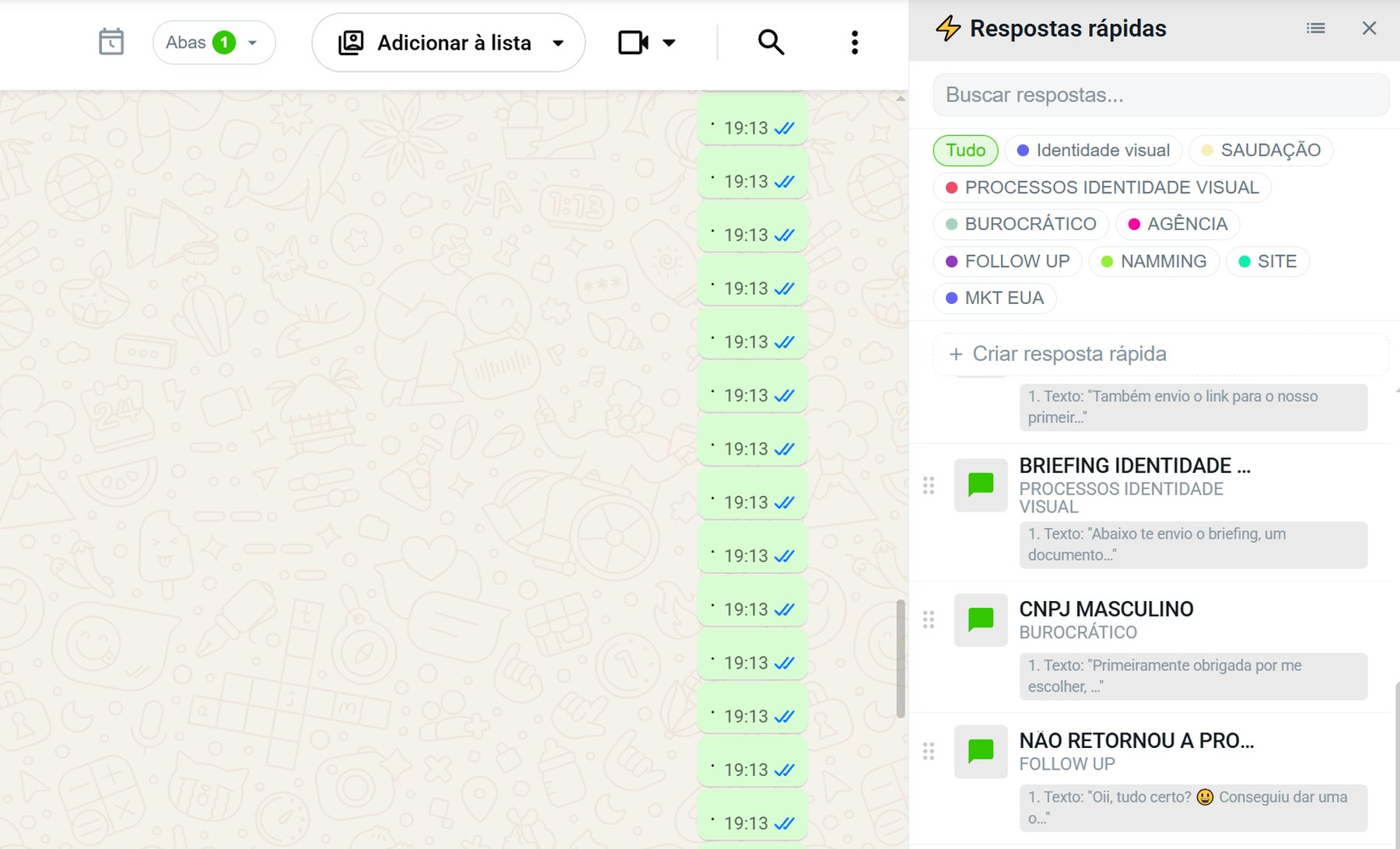Click the BRIEFING IDENTIDADE message icon
The height and width of the screenshot is (849, 1400).
coord(981,485)
